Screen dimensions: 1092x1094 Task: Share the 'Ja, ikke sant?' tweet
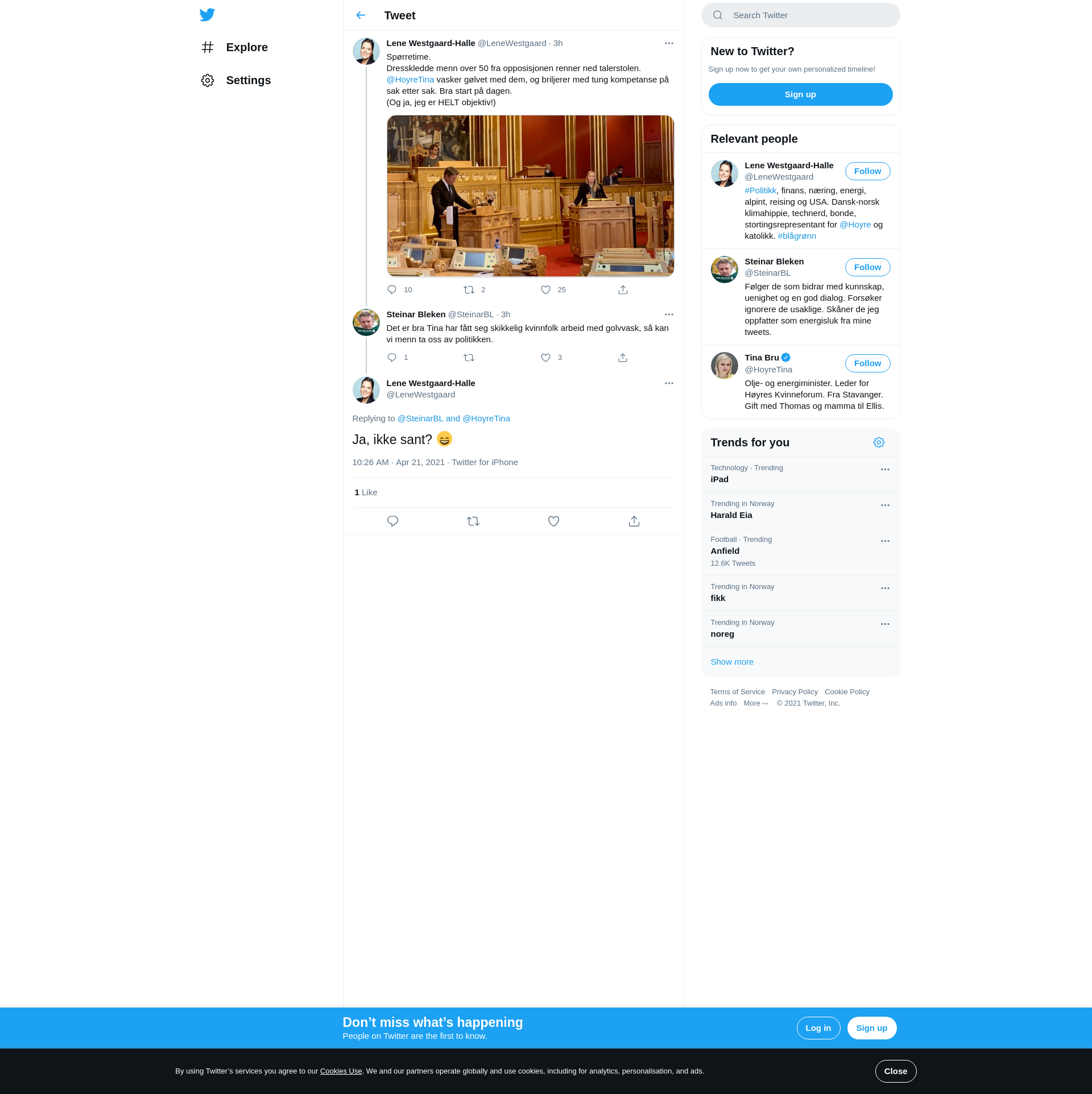coord(634,521)
